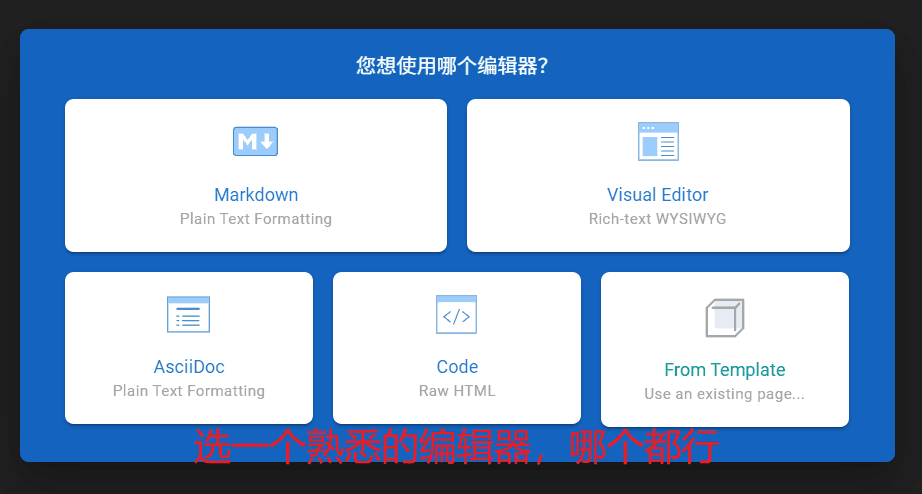Click the Code angle-brackets icon
Viewport: 922px width, 494px height.
456,315
